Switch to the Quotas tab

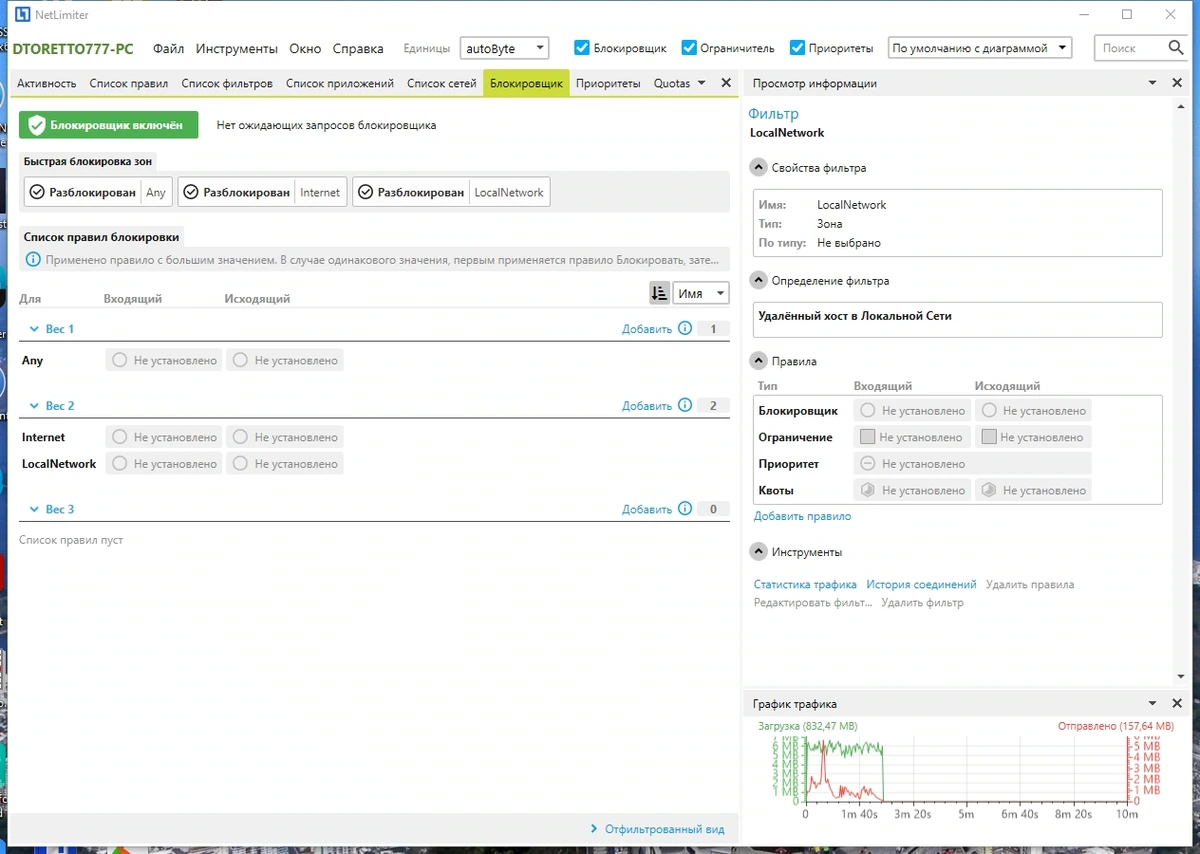[x=672, y=83]
